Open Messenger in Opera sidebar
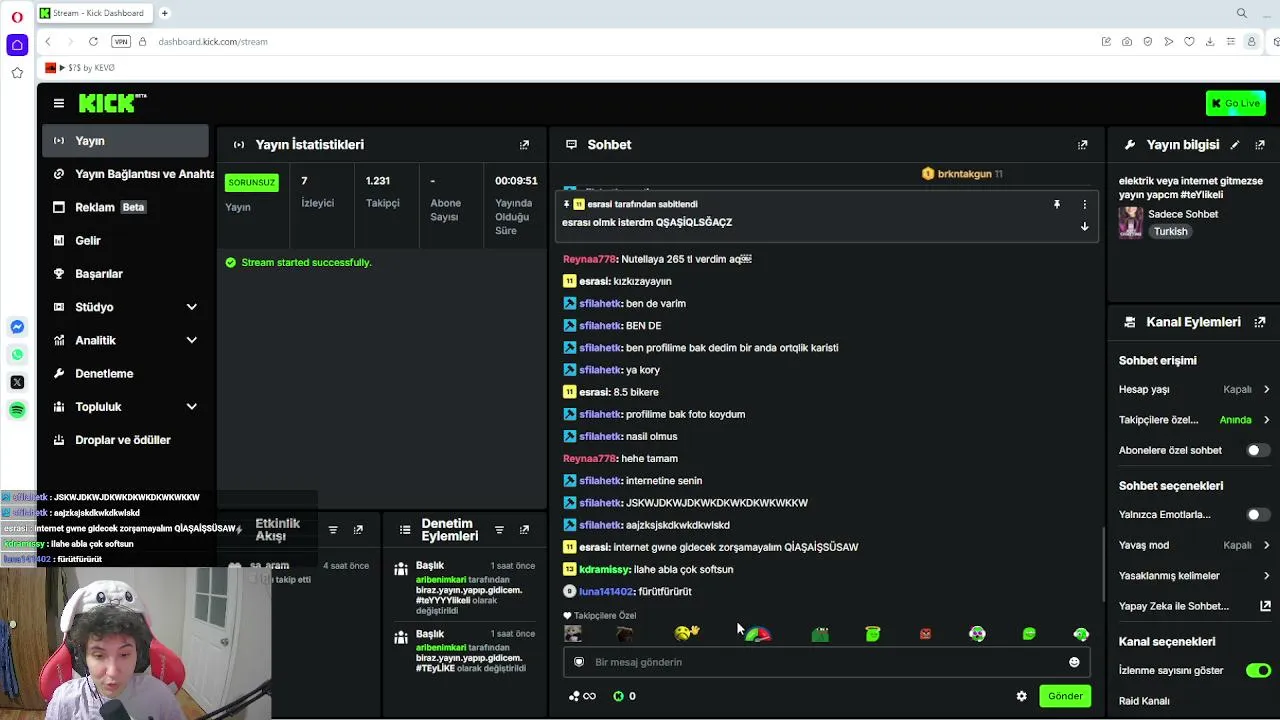This screenshot has height=720, width=1280. (x=17, y=327)
